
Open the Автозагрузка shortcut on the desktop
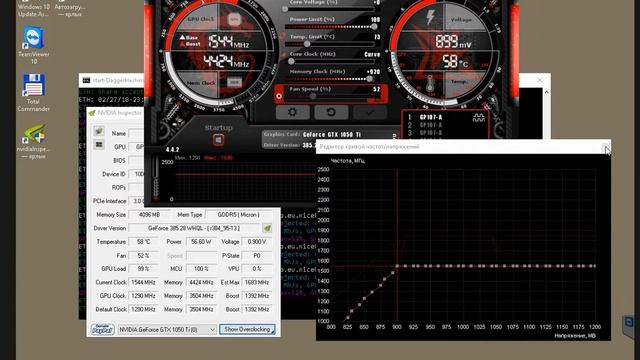click(70, 9)
